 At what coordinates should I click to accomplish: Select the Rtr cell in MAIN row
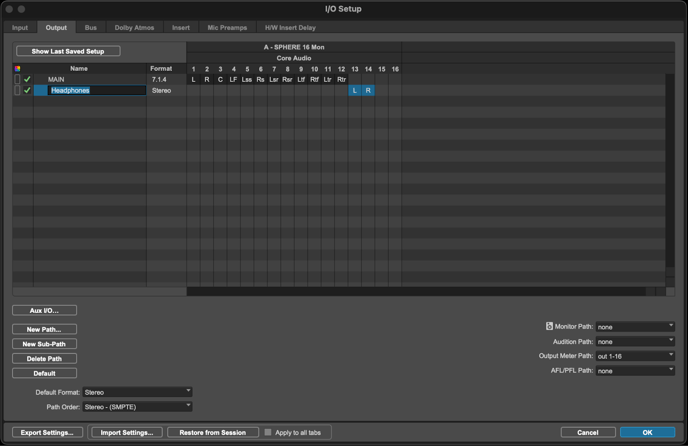pos(341,79)
